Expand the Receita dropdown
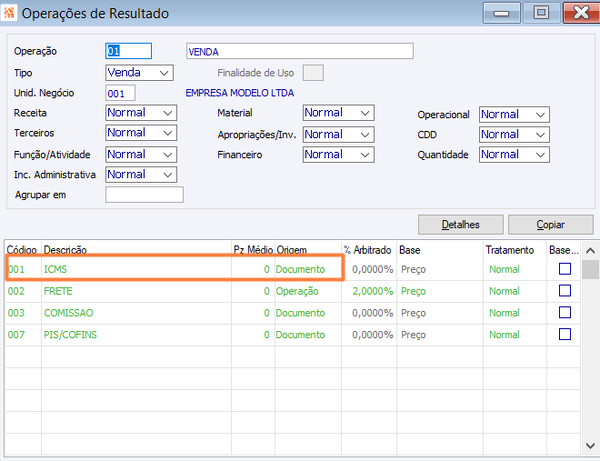This screenshot has height=461, width=600. coord(141,113)
